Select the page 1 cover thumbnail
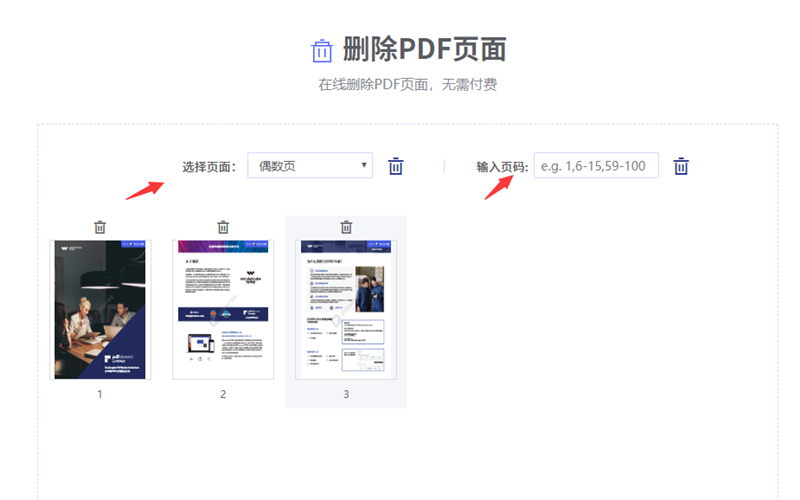This screenshot has height=500, width=800. [x=100, y=309]
